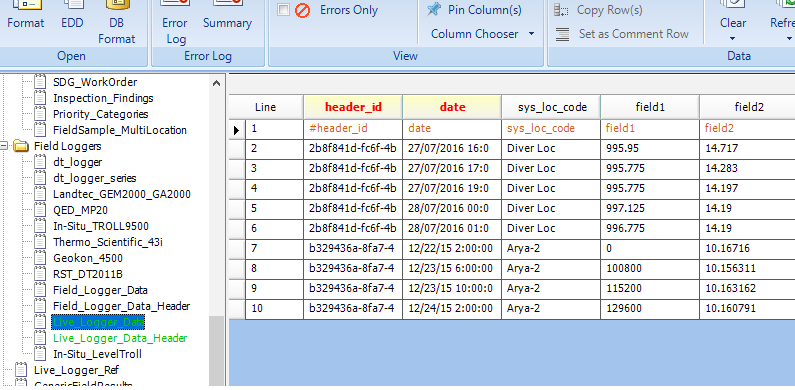Open DB Format ribbon button

click(x=117, y=23)
